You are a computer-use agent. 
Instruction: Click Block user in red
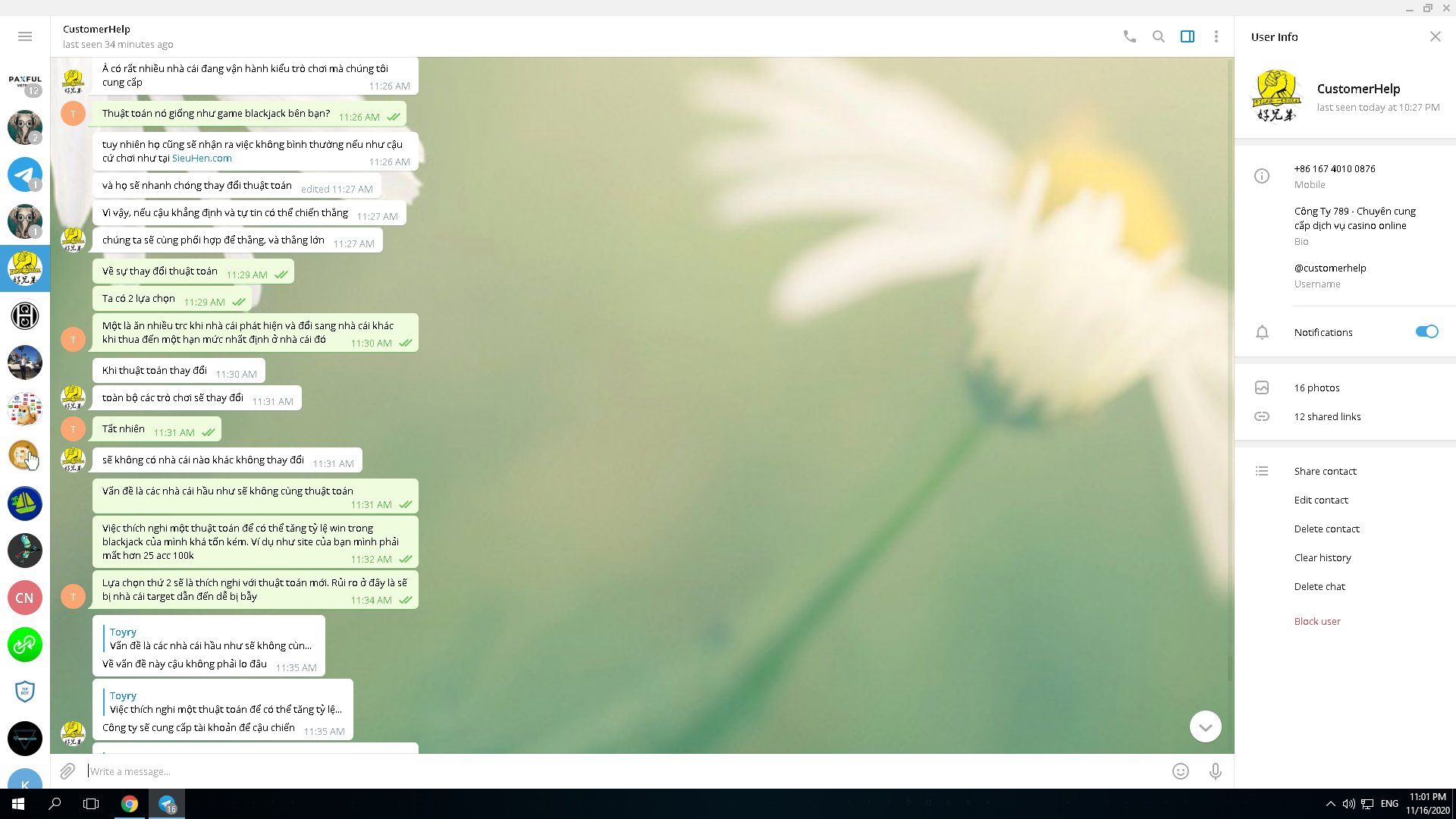1317,621
